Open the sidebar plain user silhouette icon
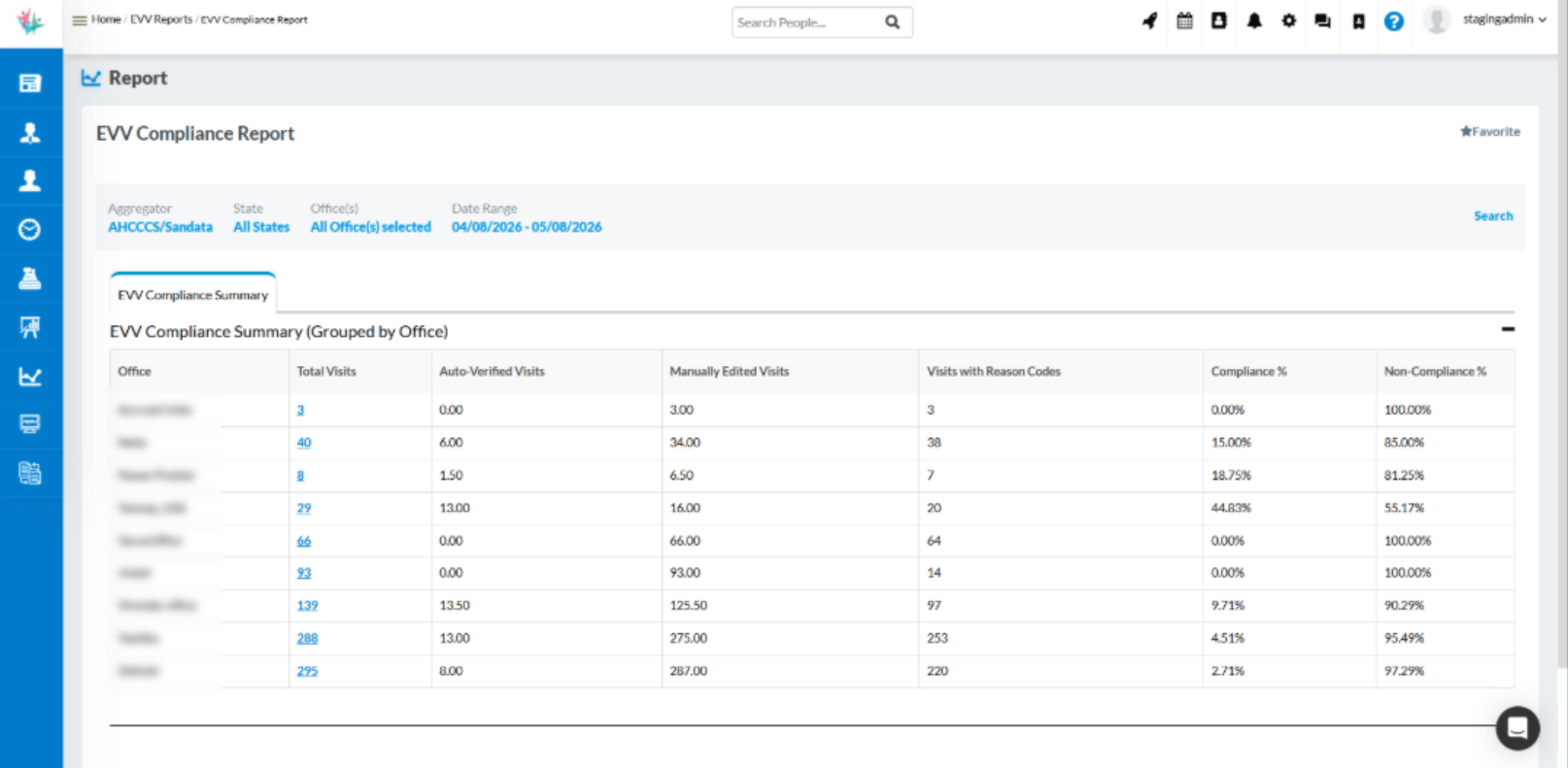This screenshot has width=1568, height=768. coord(30,181)
